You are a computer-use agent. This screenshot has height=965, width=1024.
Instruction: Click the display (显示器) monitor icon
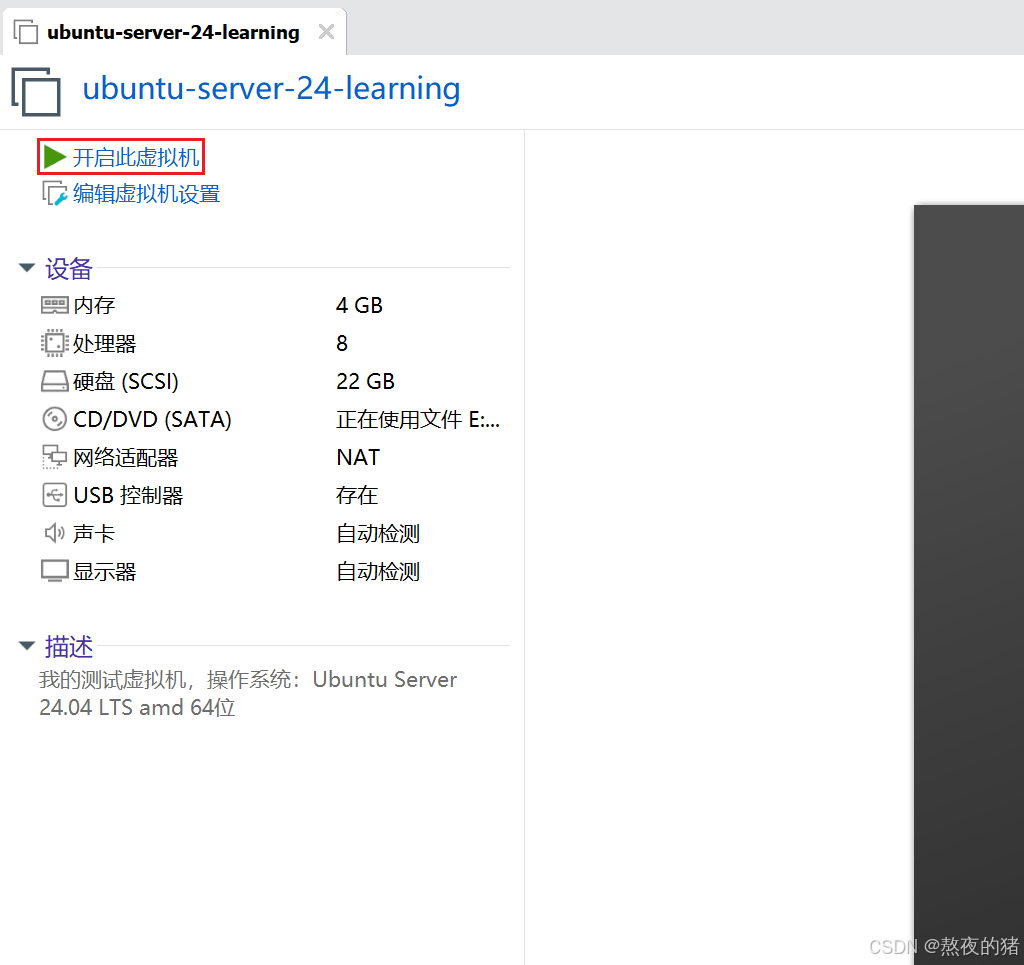54,571
